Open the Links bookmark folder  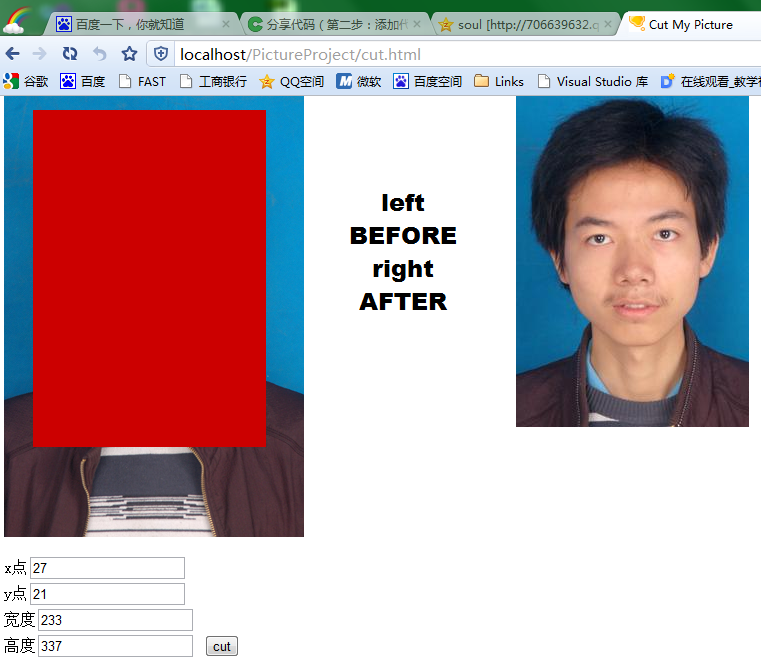(499, 82)
